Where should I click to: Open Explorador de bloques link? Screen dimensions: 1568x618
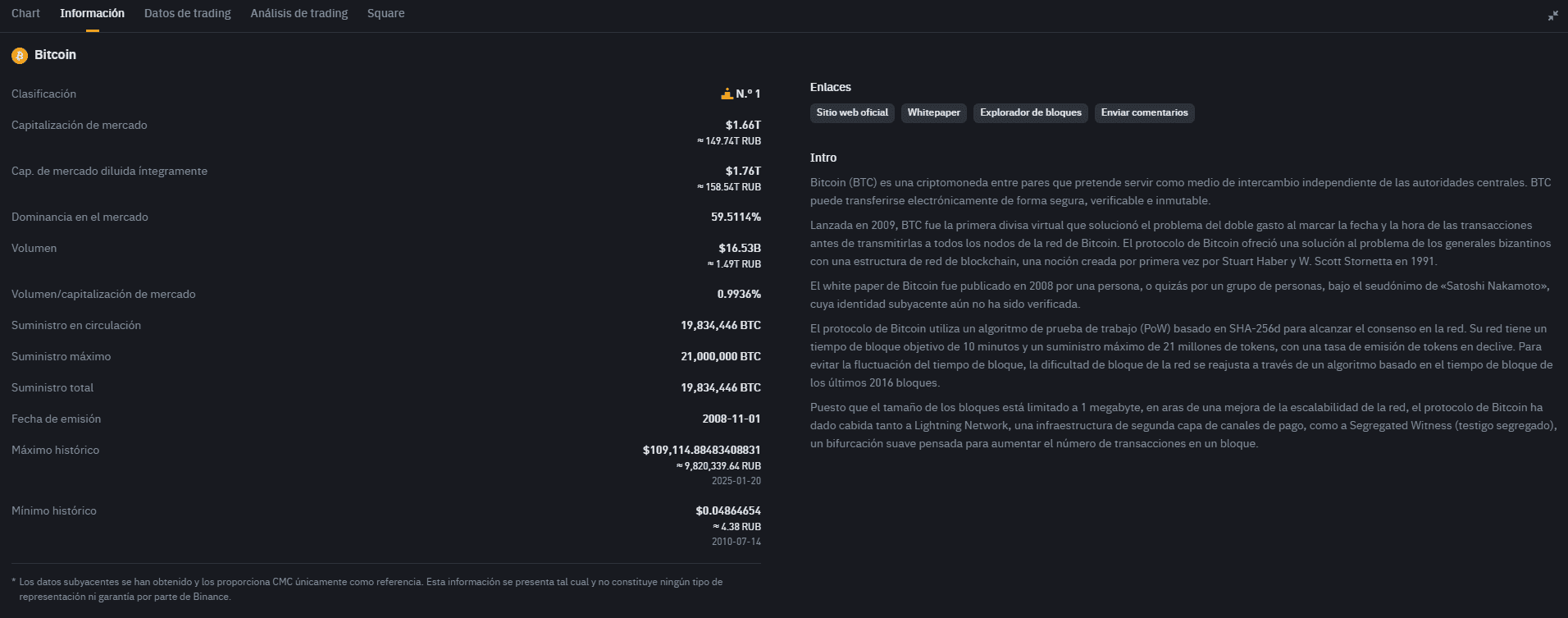(1031, 112)
